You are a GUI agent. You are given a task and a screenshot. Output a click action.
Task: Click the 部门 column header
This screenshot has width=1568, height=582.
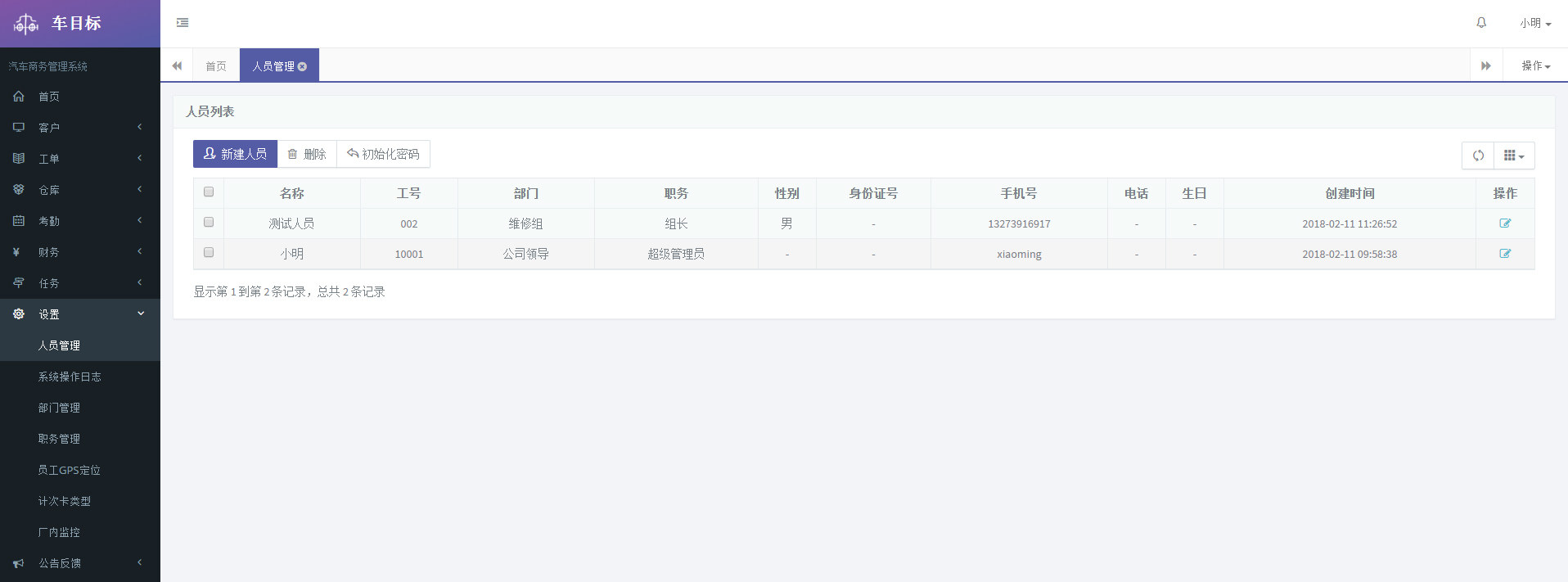coord(525,193)
